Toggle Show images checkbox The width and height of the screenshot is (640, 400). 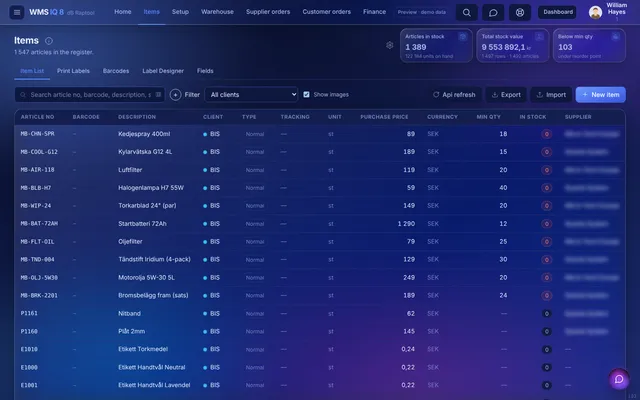point(306,95)
